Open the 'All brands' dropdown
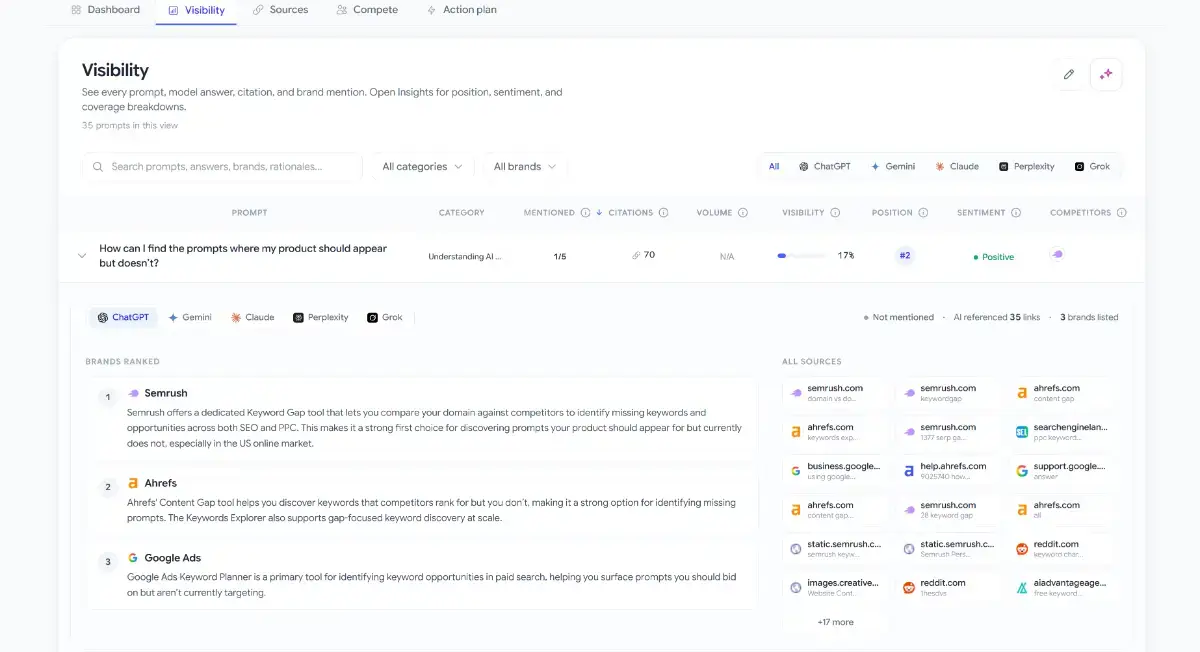The width and height of the screenshot is (1200, 652). click(525, 166)
